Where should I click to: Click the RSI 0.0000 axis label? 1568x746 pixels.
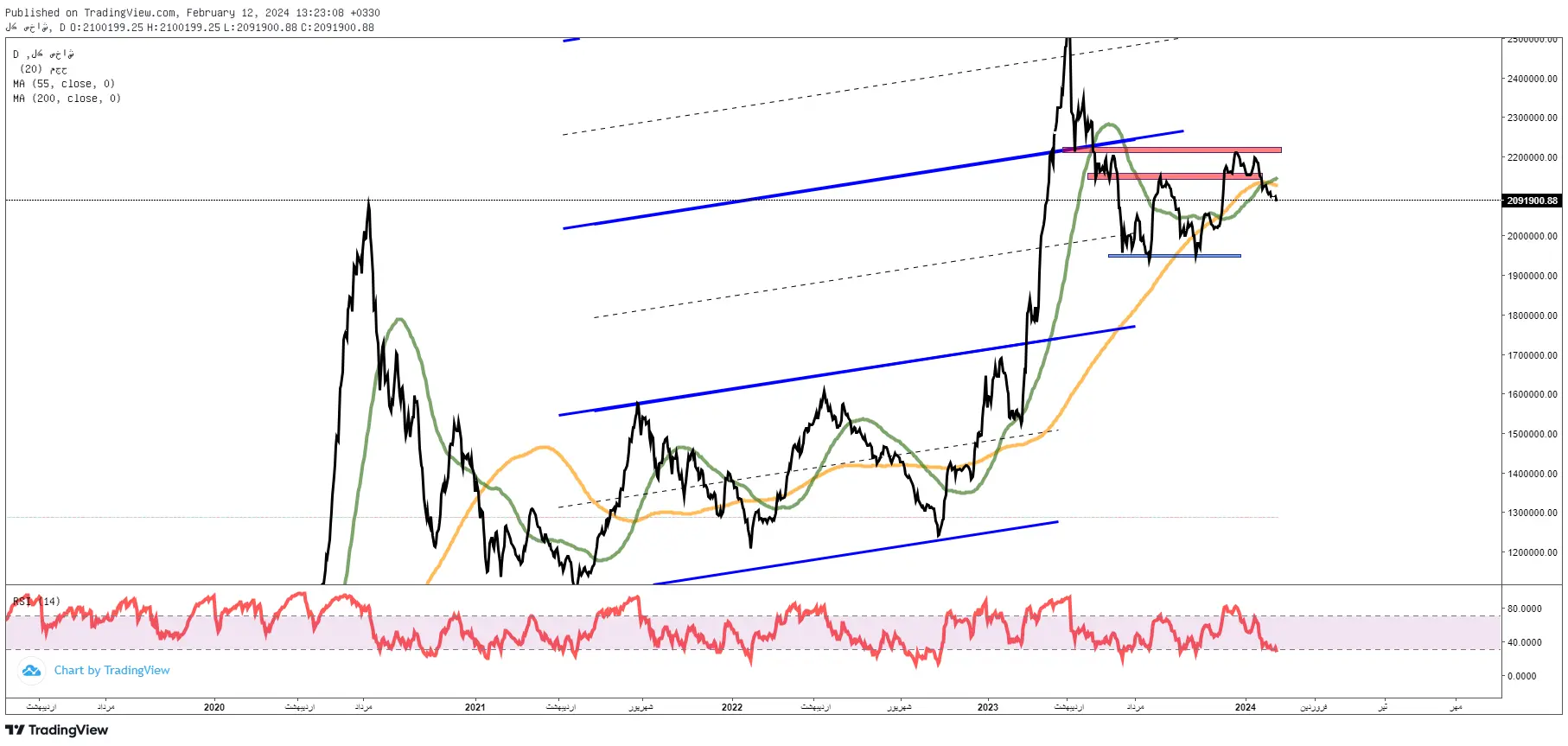1522,677
